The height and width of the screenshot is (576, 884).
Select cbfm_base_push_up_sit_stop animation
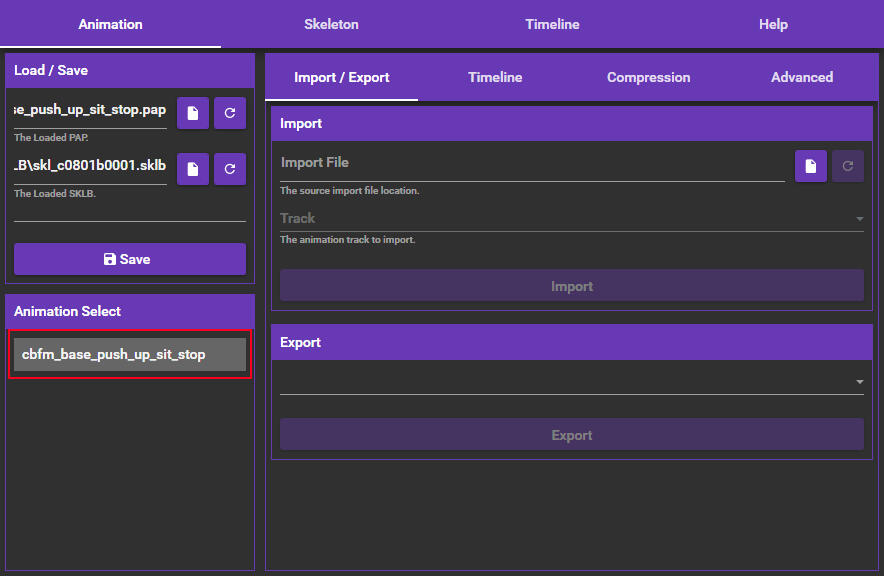point(129,355)
